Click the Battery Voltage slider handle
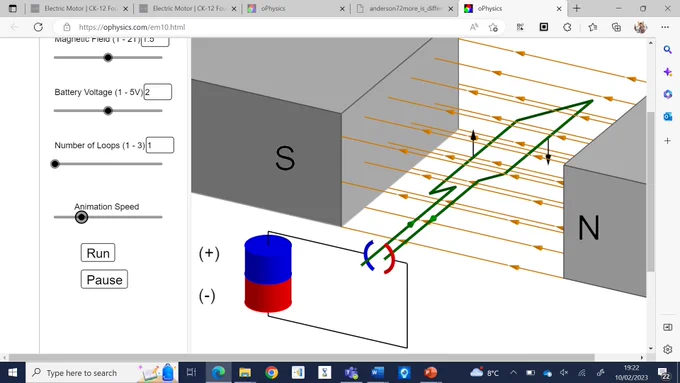 (x=108, y=111)
